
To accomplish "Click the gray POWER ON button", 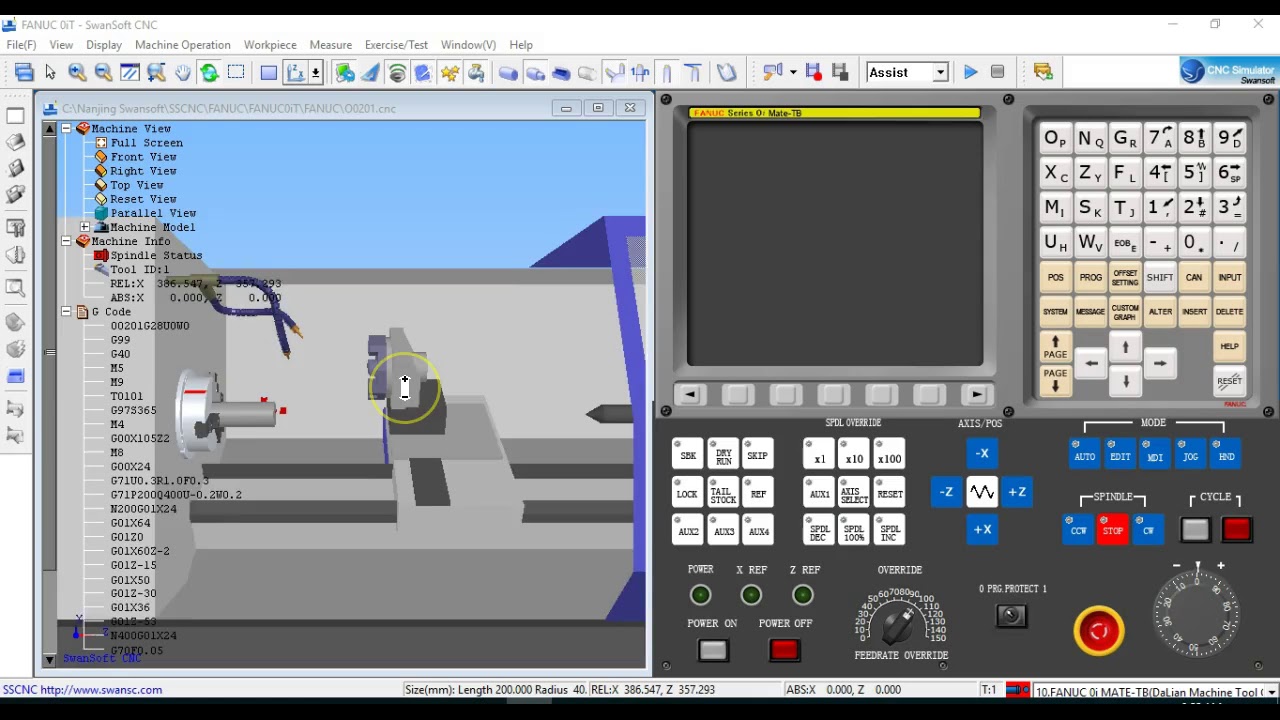I will pyautogui.click(x=713, y=650).
